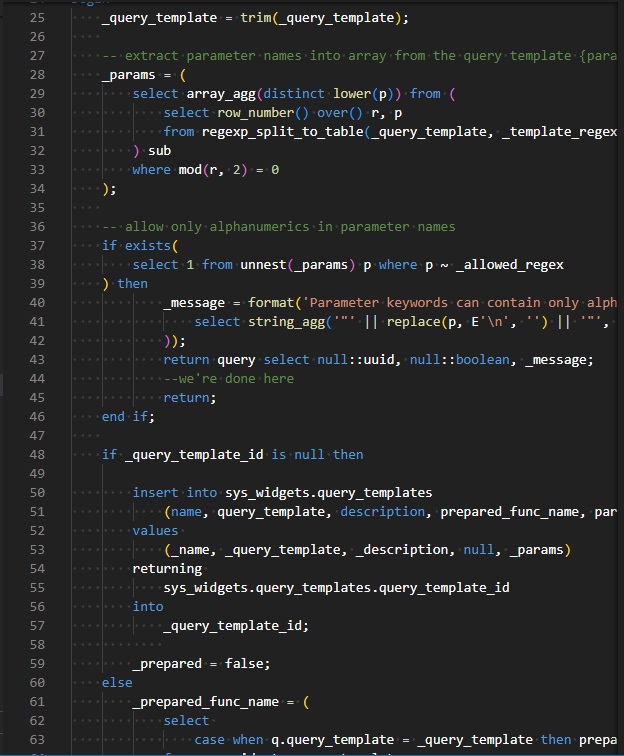
Task: Click 'string_agg' on line 41
Action: coord(287,321)
